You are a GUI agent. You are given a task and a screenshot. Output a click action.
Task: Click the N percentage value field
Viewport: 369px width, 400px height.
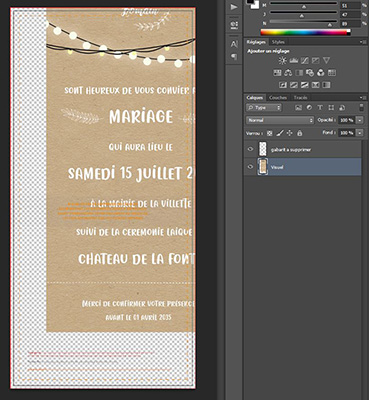click(350, 24)
